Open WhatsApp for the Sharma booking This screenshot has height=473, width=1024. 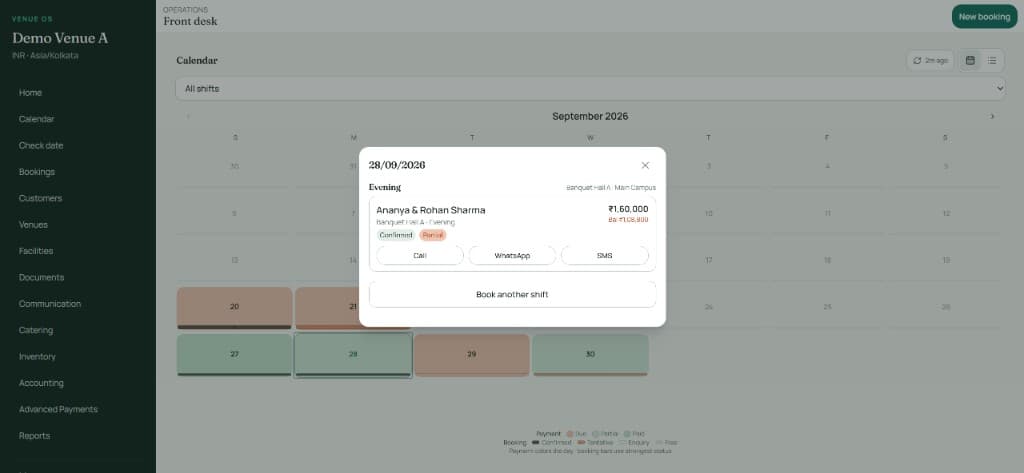click(512, 255)
